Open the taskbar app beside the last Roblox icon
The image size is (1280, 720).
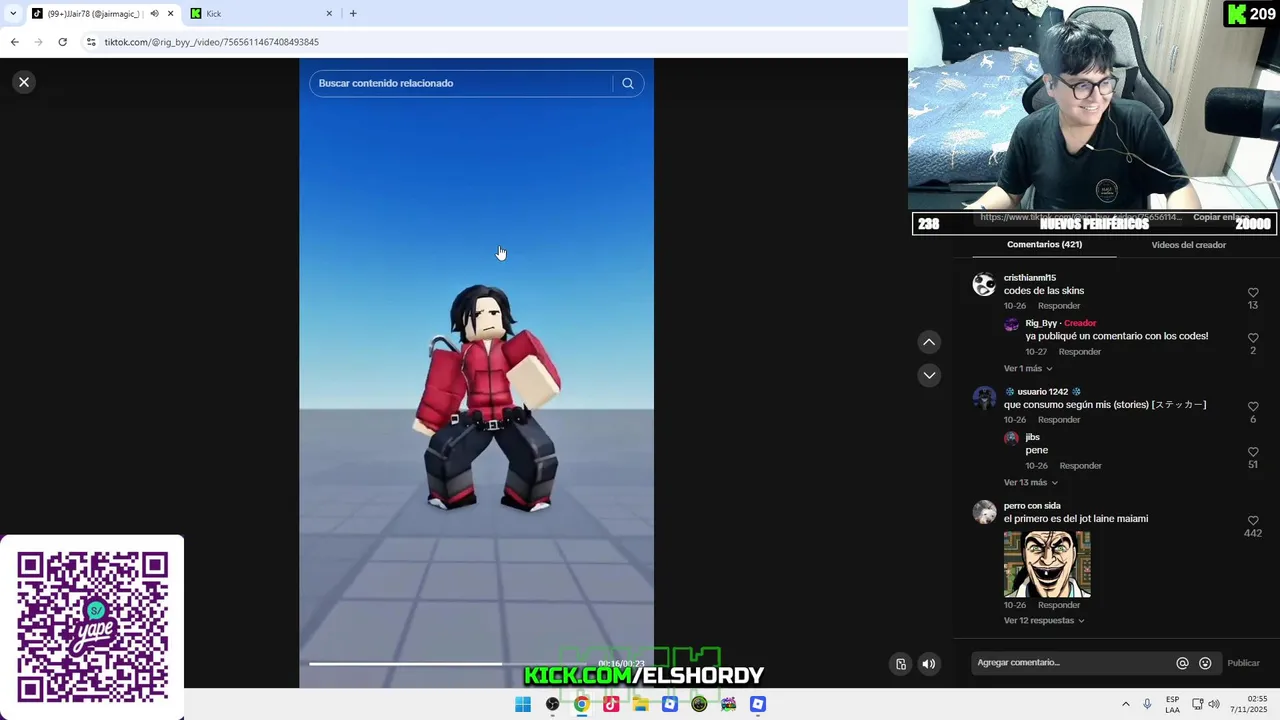728,704
